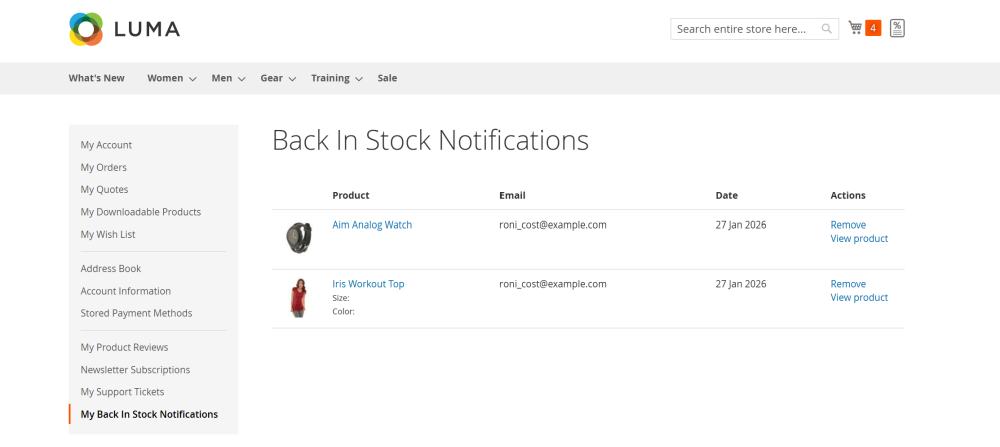Open My Support Tickets link
This screenshot has height=447, width=1000.
coord(122,392)
